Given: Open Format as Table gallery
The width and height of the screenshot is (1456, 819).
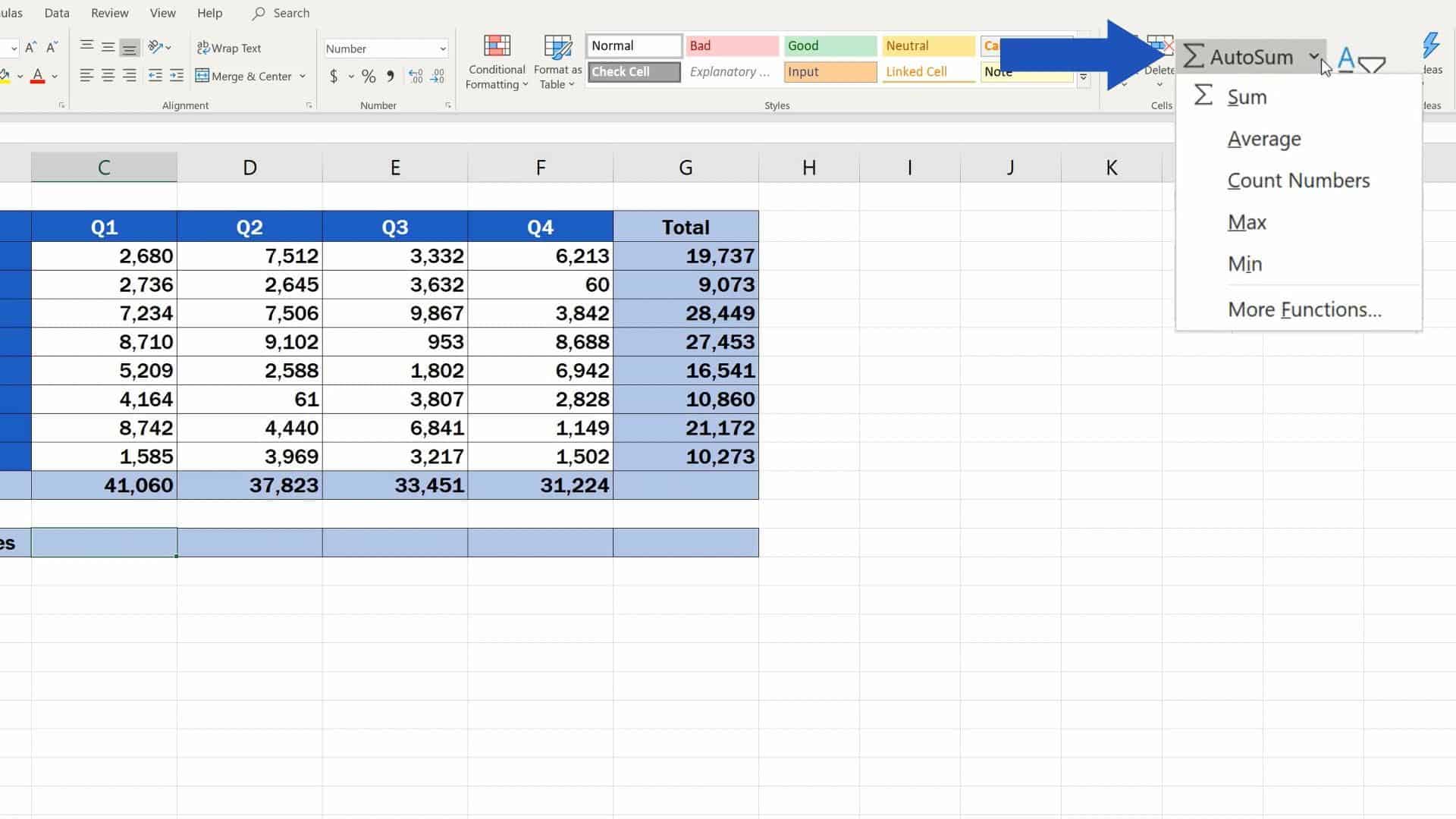Looking at the screenshot, I should click(557, 62).
